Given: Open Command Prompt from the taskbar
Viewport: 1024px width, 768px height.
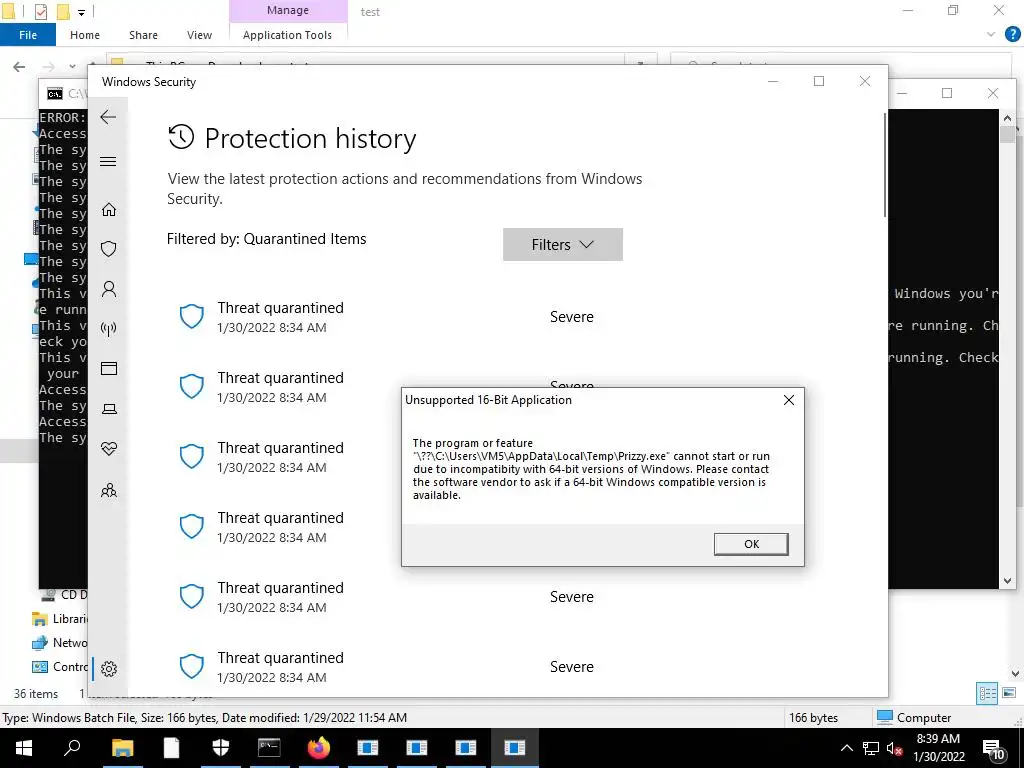Looking at the screenshot, I should [269, 748].
